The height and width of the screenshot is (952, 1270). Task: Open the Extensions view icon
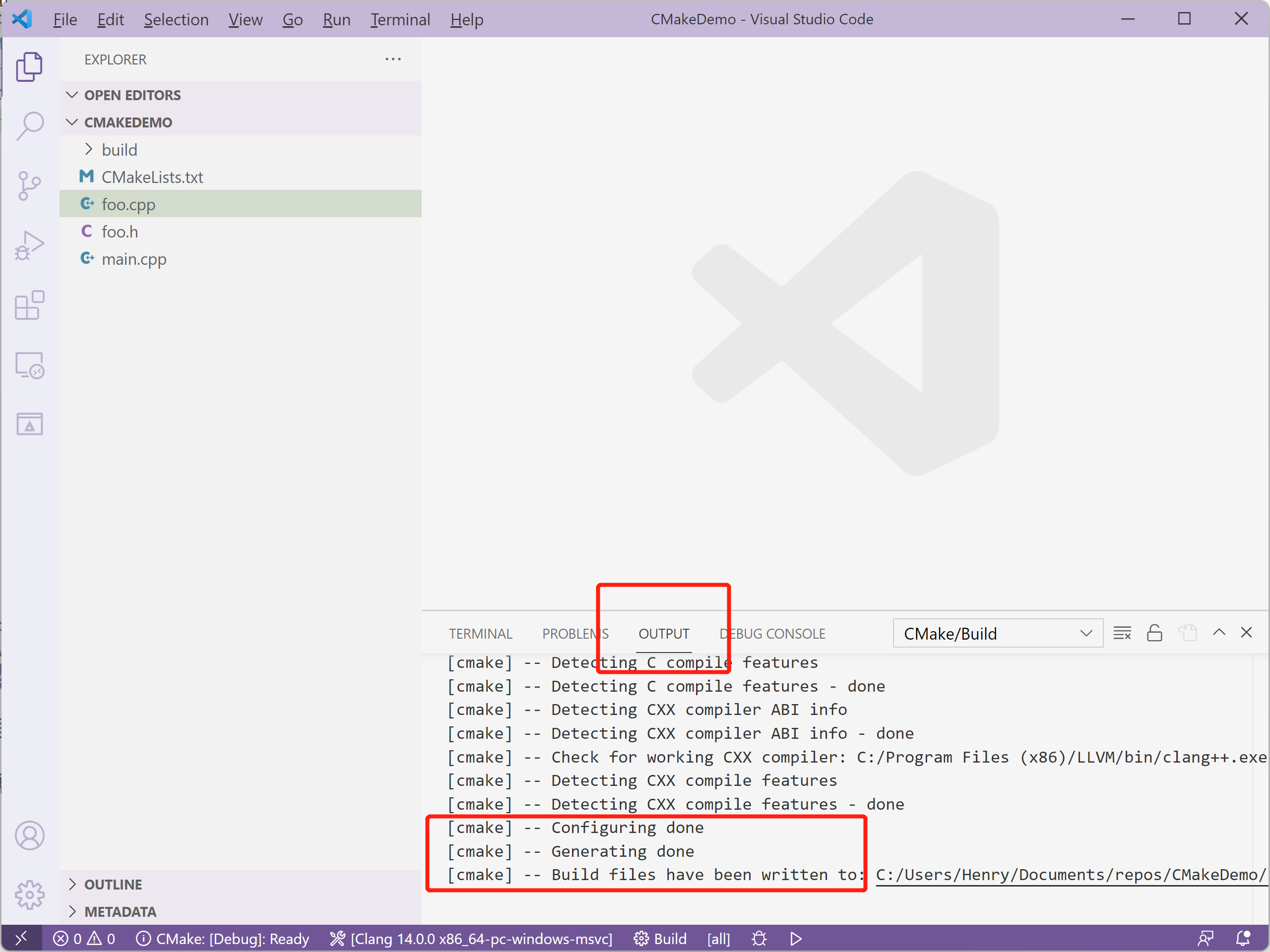pyautogui.click(x=29, y=305)
